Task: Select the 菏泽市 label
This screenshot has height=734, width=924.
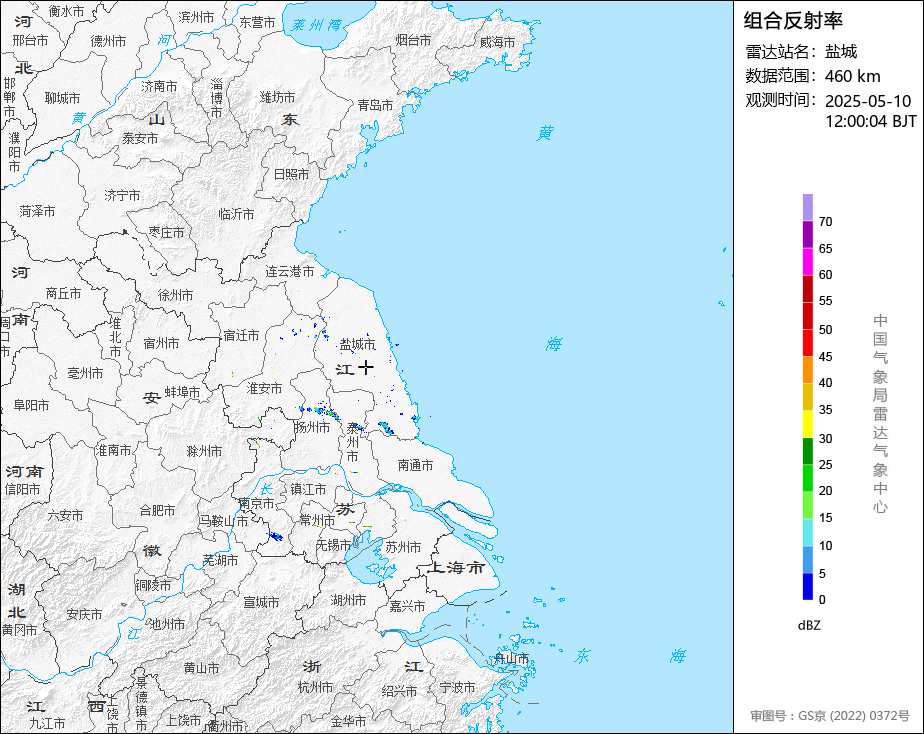Action: (37, 211)
